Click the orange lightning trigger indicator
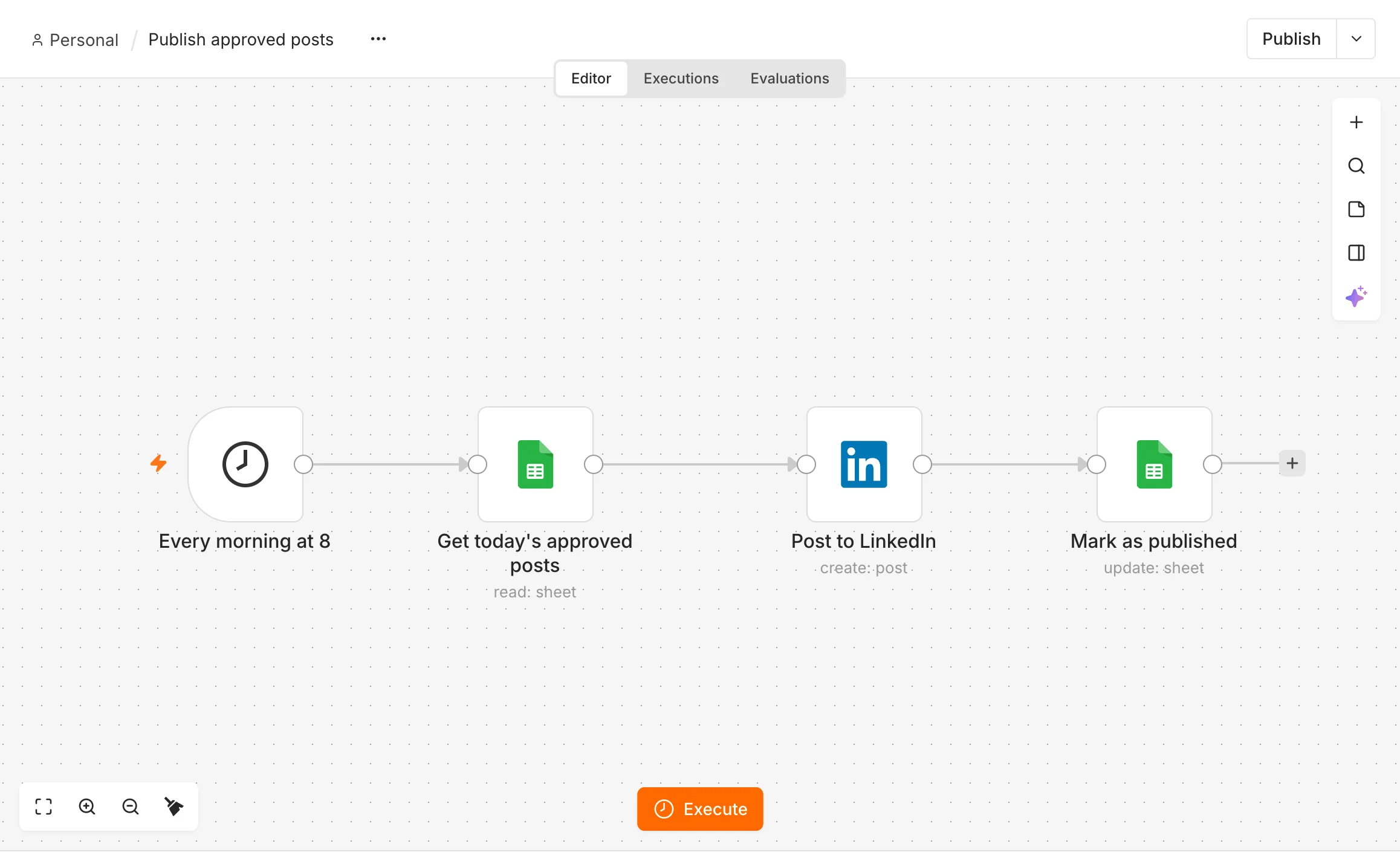 (x=158, y=463)
